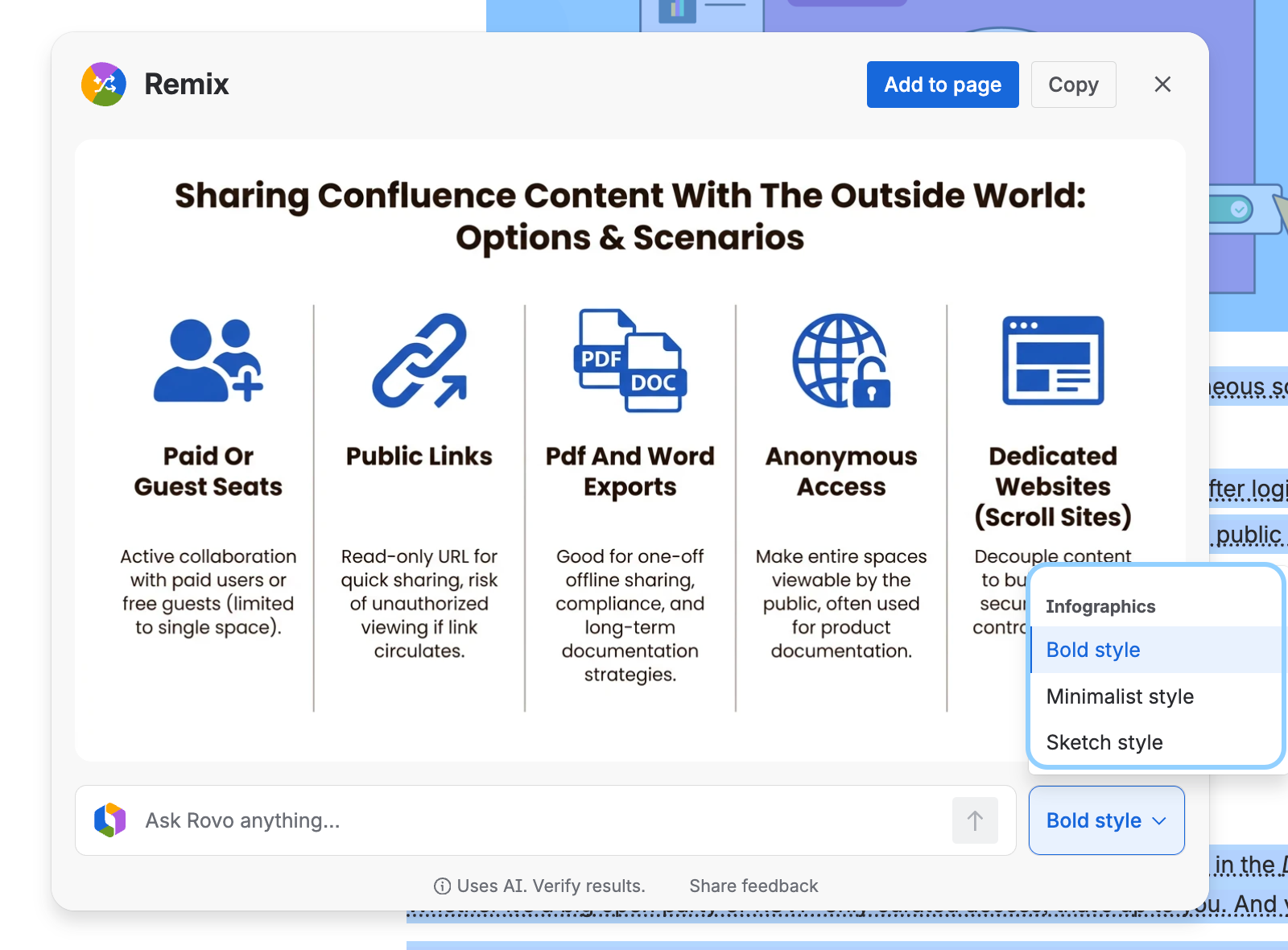Click the Anonymous Access globe lock icon
The width and height of the screenshot is (1288, 950).
pos(841,360)
